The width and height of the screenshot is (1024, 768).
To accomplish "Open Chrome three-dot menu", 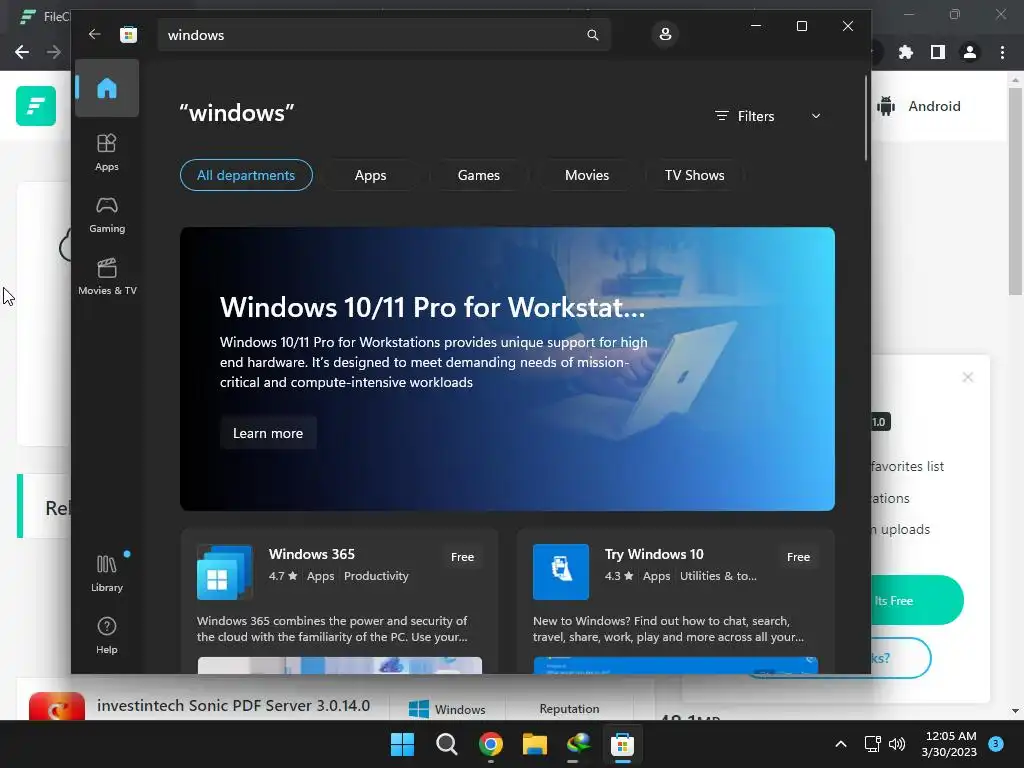I will tap(1002, 52).
